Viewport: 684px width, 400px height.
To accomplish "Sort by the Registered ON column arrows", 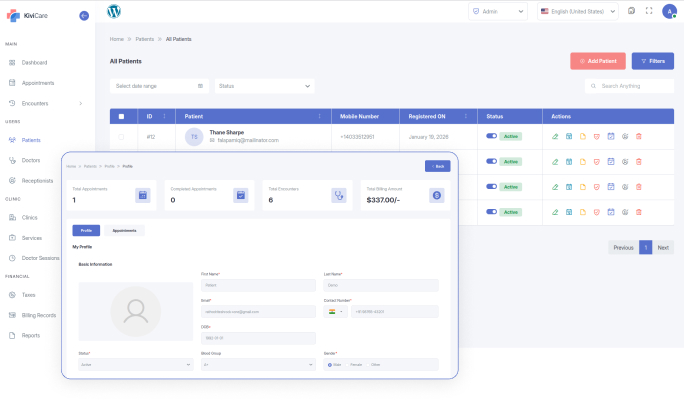I will tap(465, 116).
